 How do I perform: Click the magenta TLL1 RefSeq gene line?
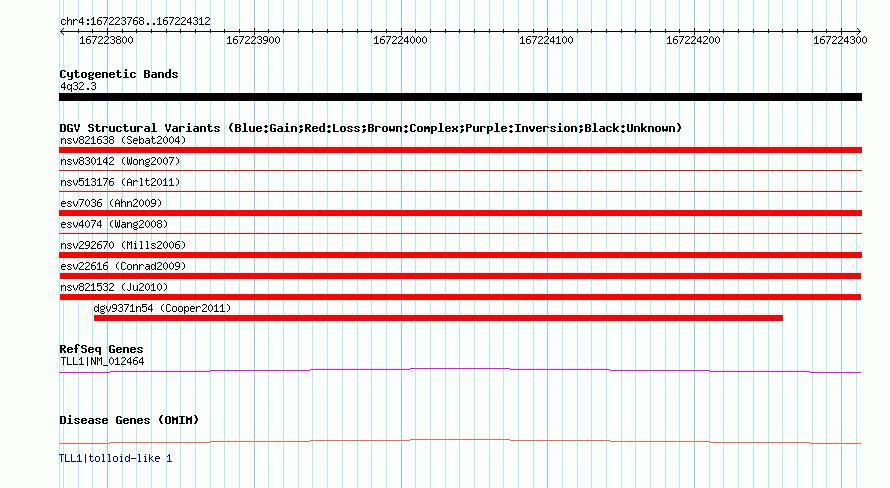pyautogui.click(x=460, y=370)
